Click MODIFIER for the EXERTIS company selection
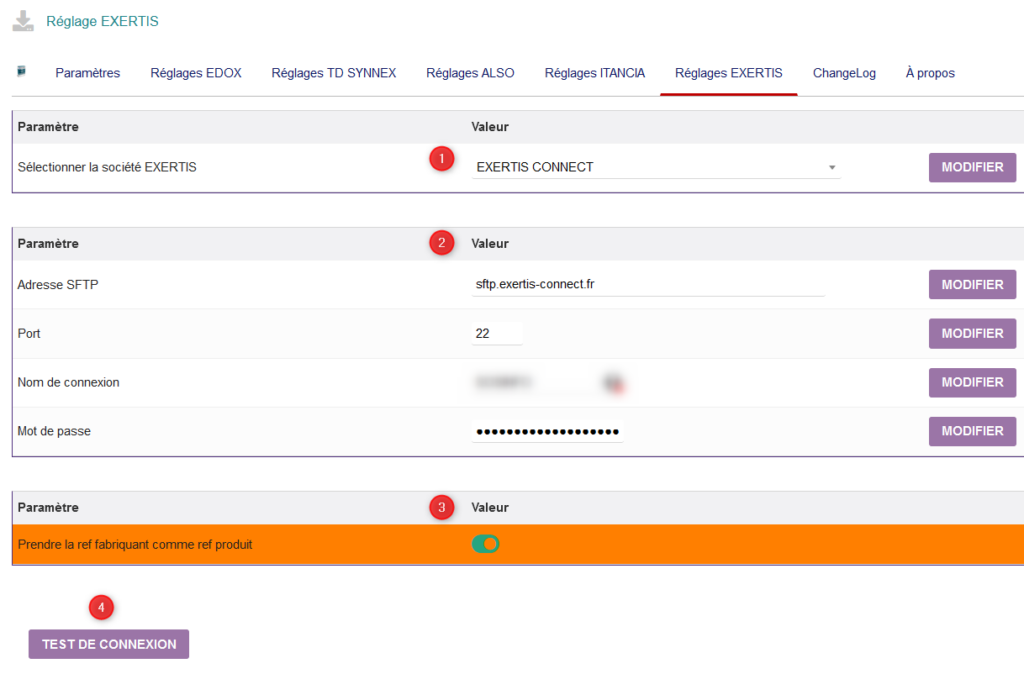 coord(972,167)
